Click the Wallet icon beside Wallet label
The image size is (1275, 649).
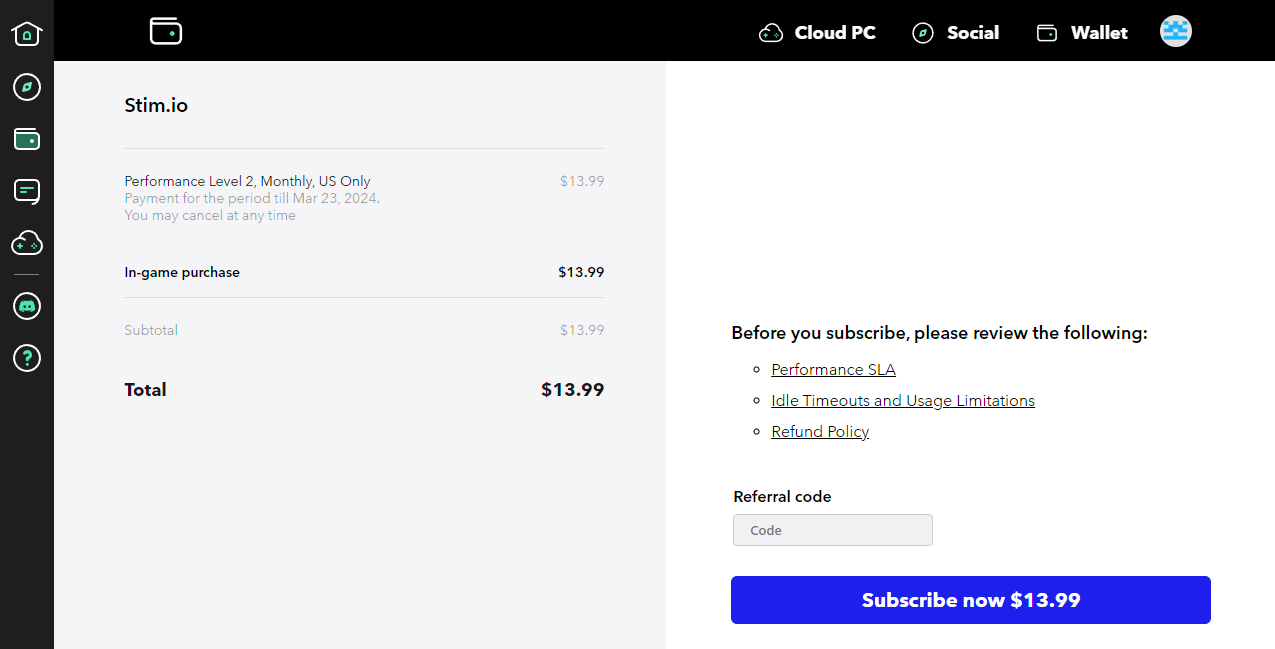click(x=1047, y=33)
